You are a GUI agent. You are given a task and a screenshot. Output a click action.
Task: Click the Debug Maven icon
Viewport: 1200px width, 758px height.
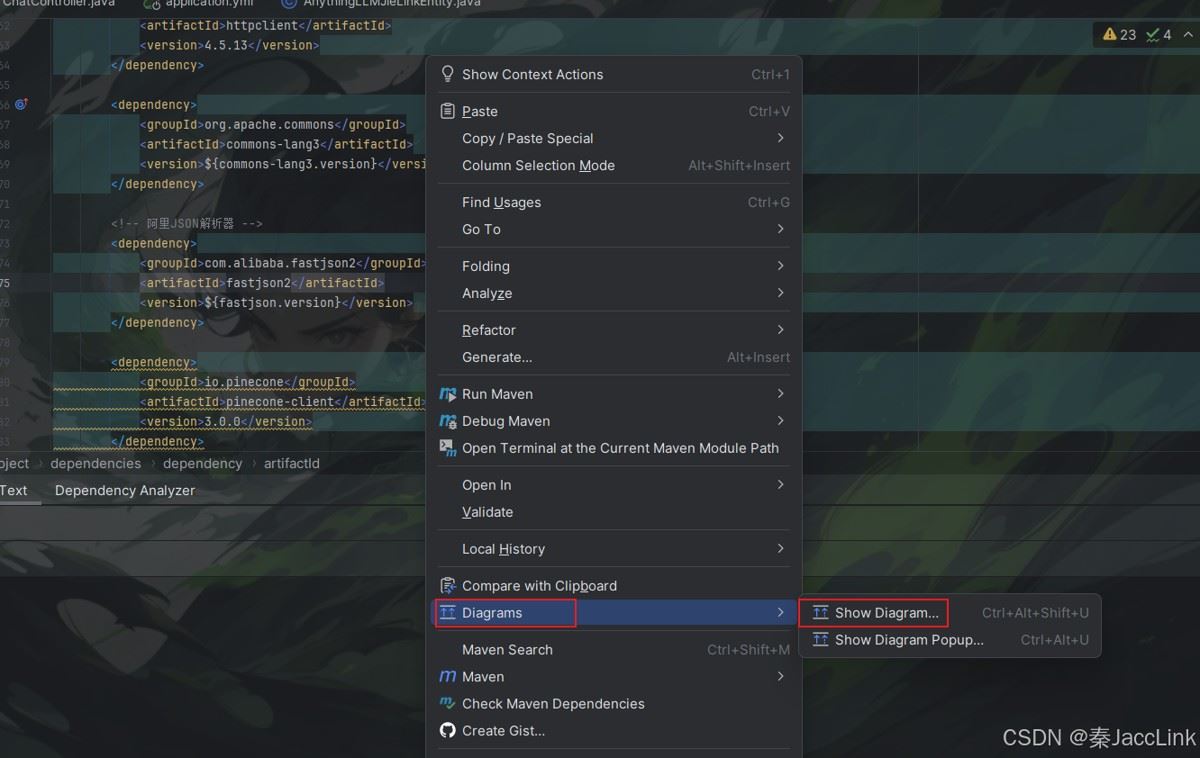coord(448,421)
